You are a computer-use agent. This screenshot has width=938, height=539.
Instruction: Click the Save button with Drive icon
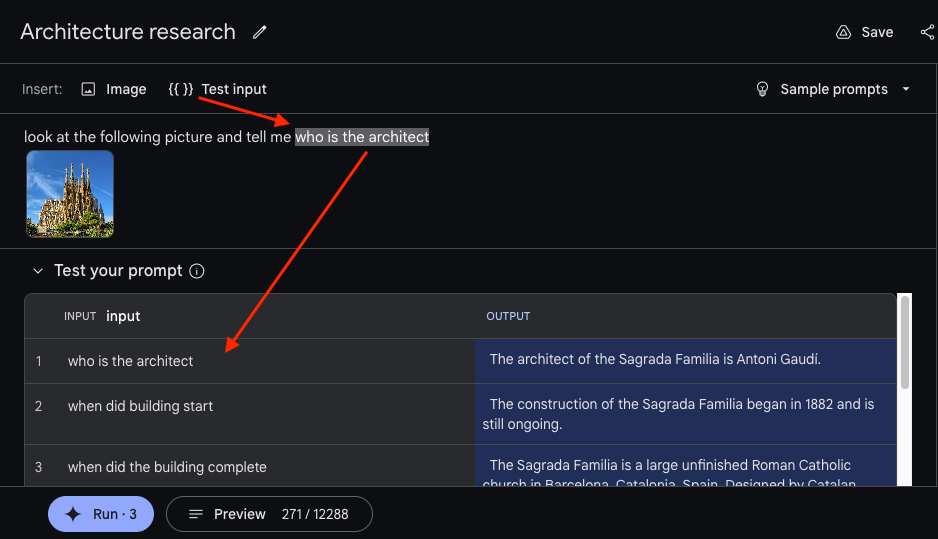click(x=865, y=32)
